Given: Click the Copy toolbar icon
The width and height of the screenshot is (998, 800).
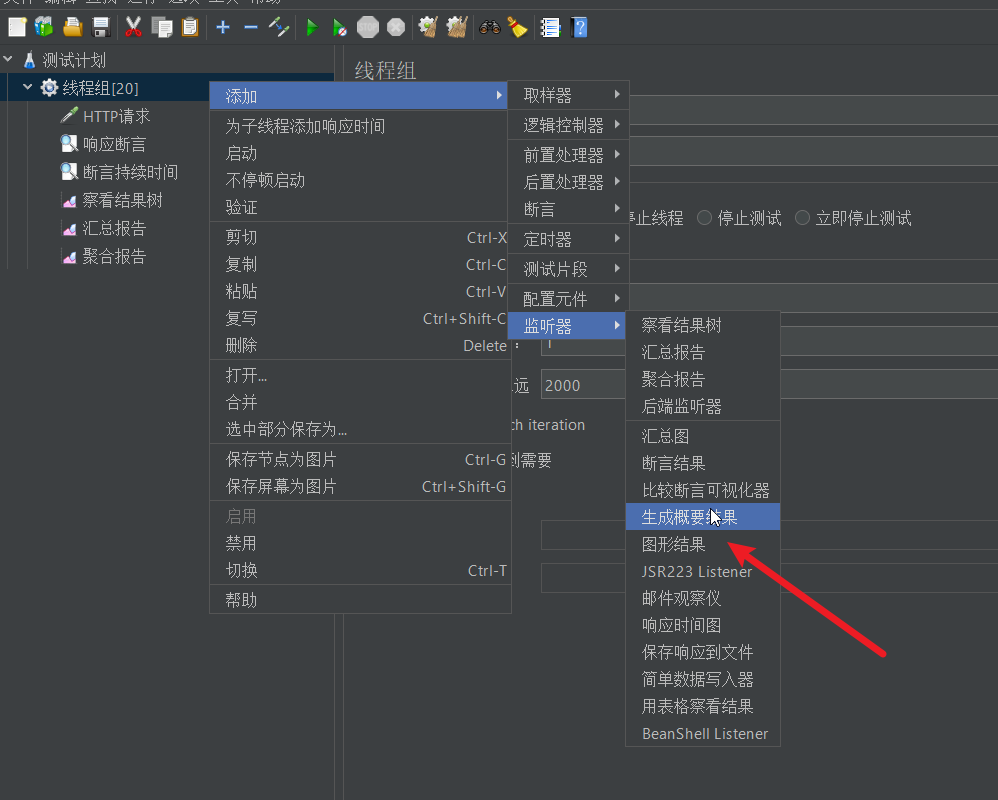Looking at the screenshot, I should (x=162, y=27).
